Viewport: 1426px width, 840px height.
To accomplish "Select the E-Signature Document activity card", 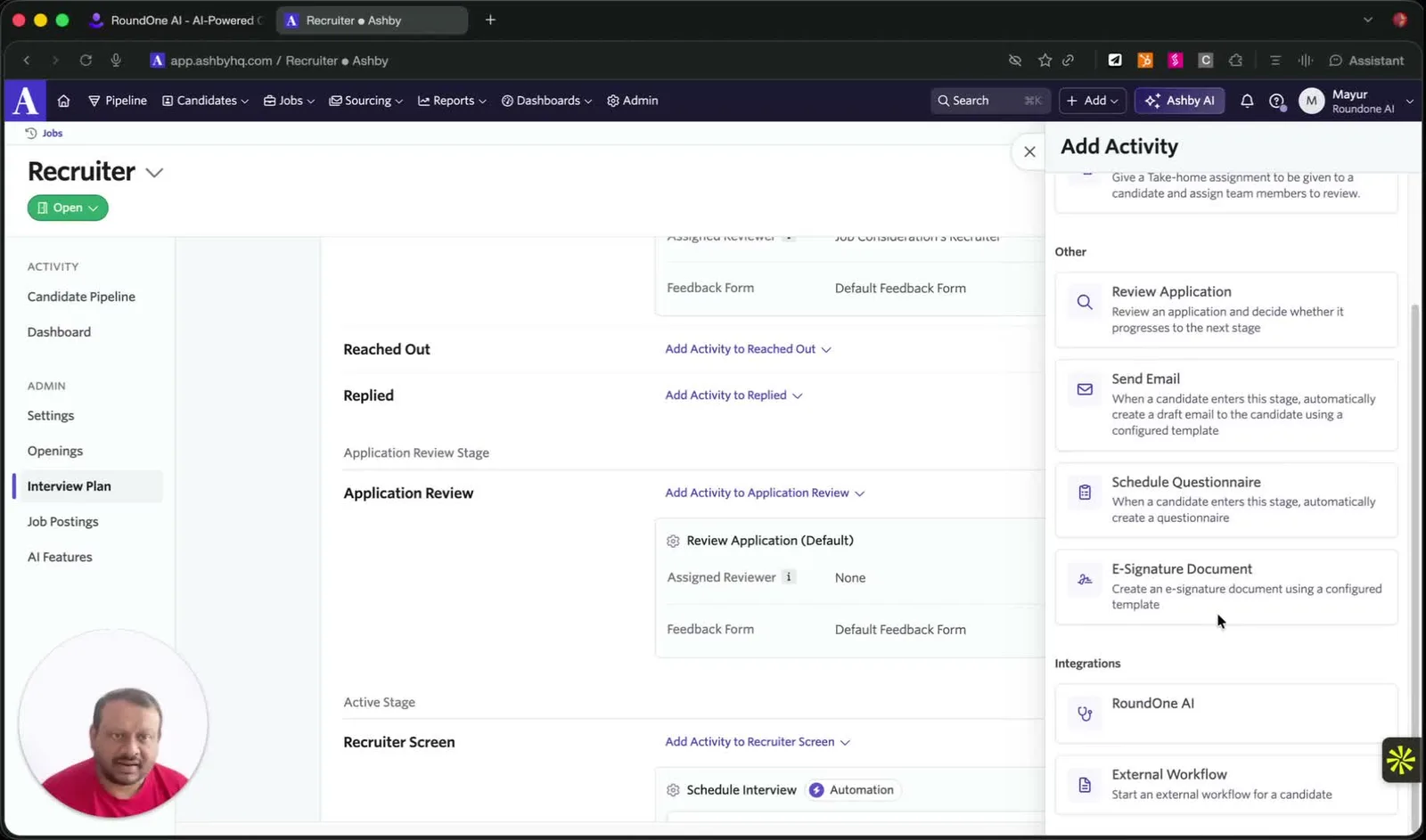I will [x=1226, y=586].
